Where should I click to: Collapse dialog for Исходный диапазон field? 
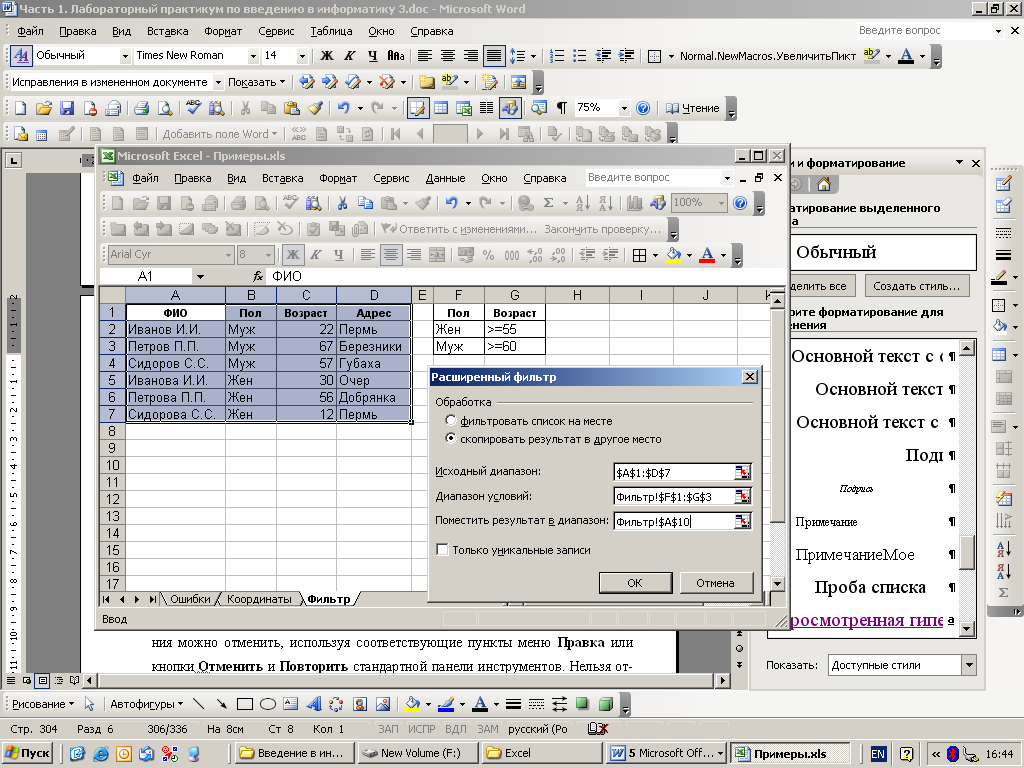tap(743, 472)
